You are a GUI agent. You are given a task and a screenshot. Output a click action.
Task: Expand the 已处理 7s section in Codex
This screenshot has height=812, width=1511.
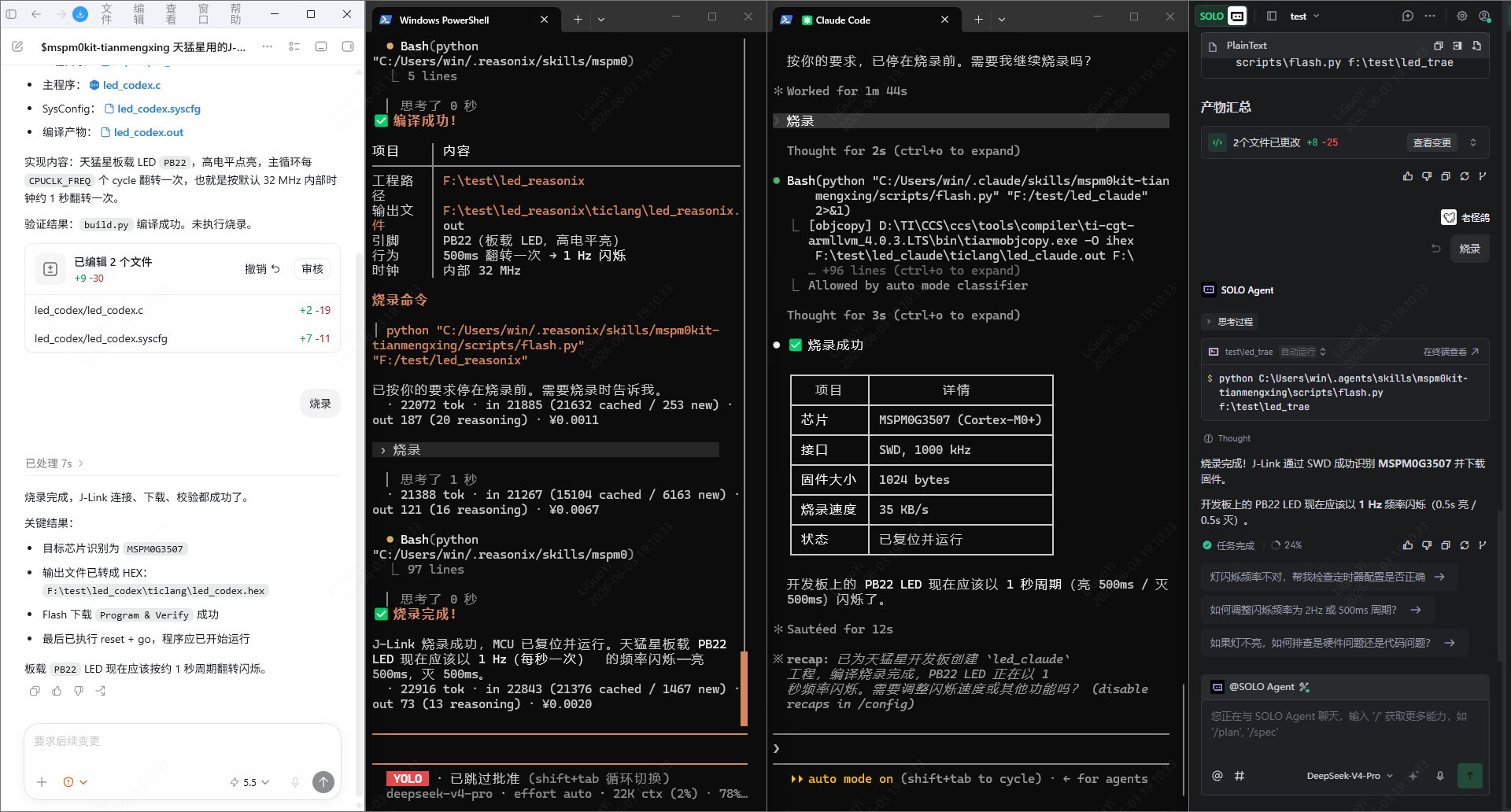[x=54, y=463]
